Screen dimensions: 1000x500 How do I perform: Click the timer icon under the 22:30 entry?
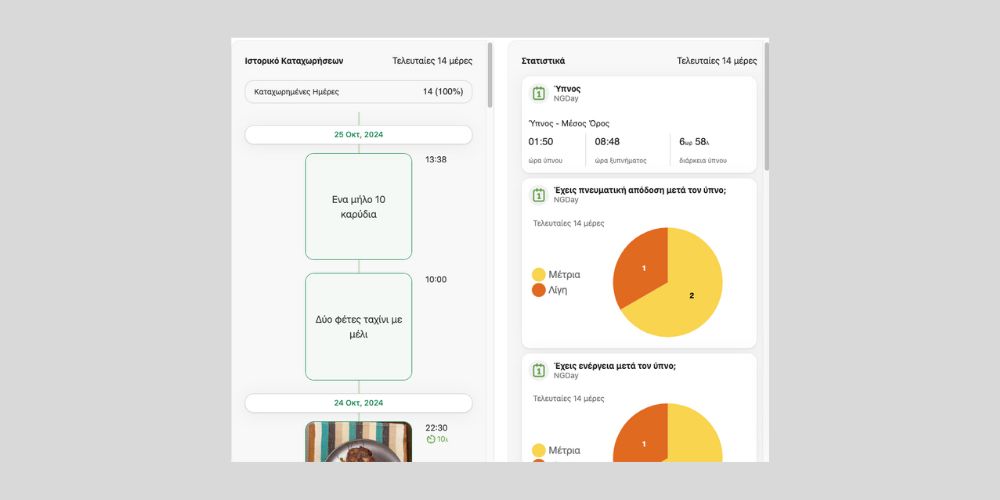[x=431, y=439]
